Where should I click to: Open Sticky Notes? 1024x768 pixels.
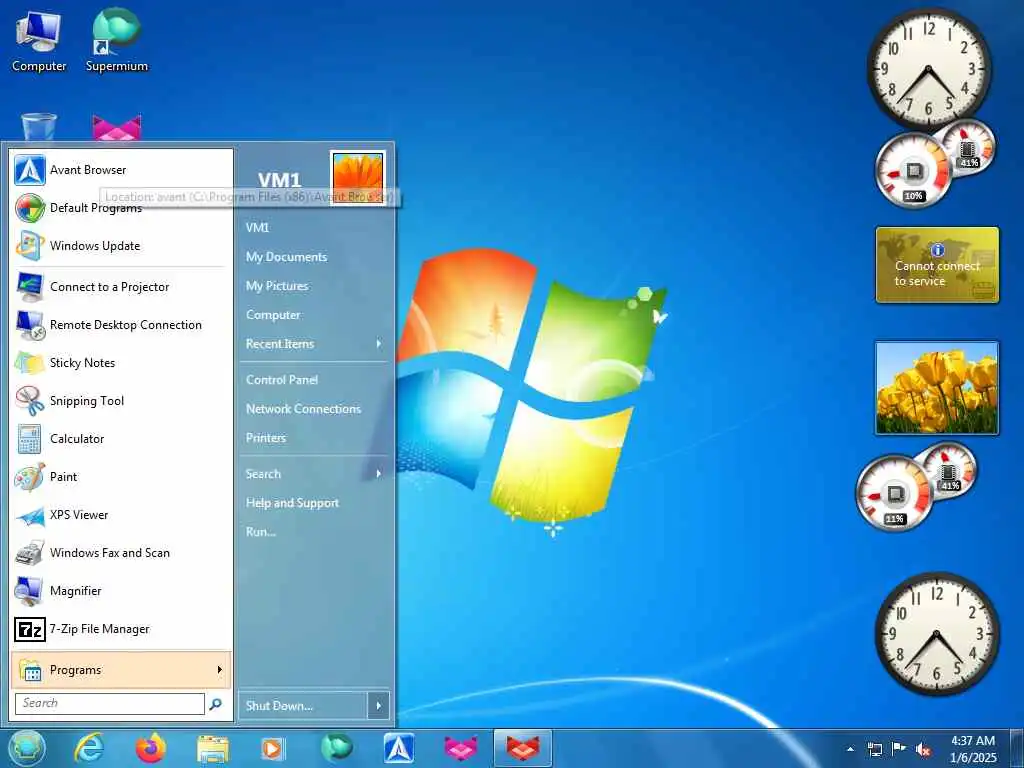point(121,362)
